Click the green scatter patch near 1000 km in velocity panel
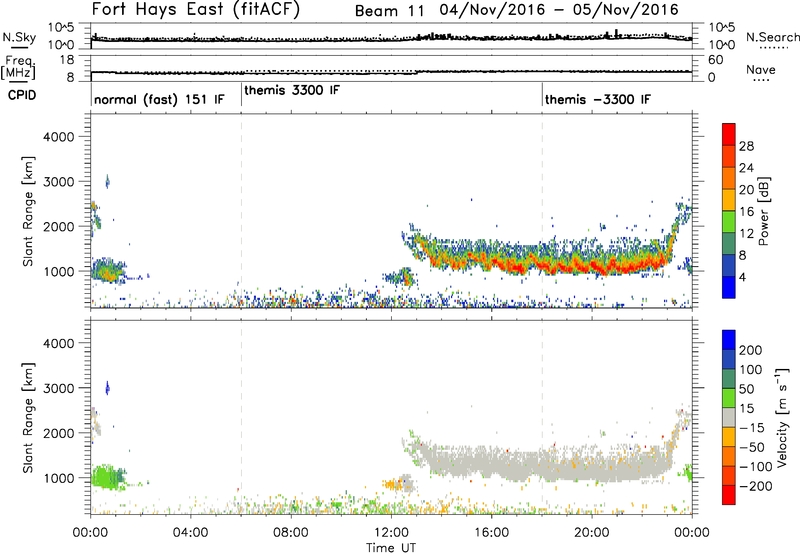This screenshot has width=800, height=554. (x=107, y=477)
